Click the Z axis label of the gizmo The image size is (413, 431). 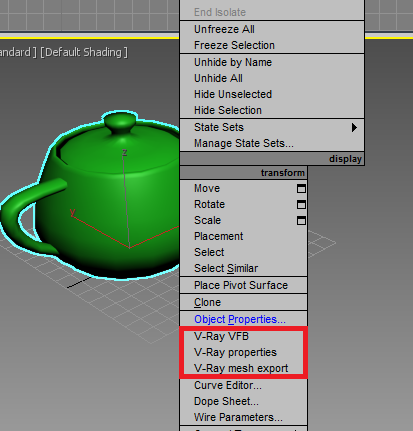(x=125, y=153)
